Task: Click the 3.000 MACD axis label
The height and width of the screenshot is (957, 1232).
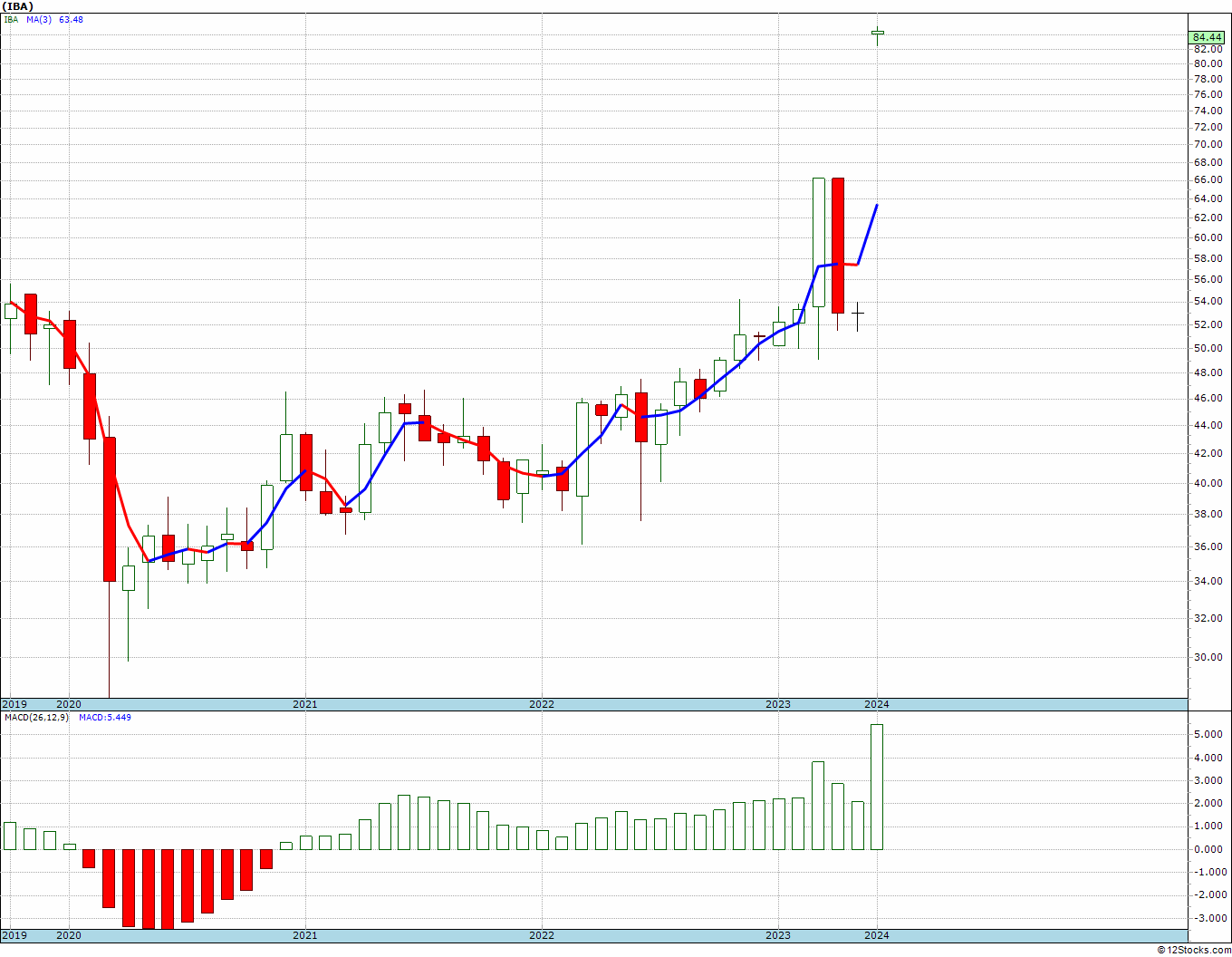Action: [1208, 780]
